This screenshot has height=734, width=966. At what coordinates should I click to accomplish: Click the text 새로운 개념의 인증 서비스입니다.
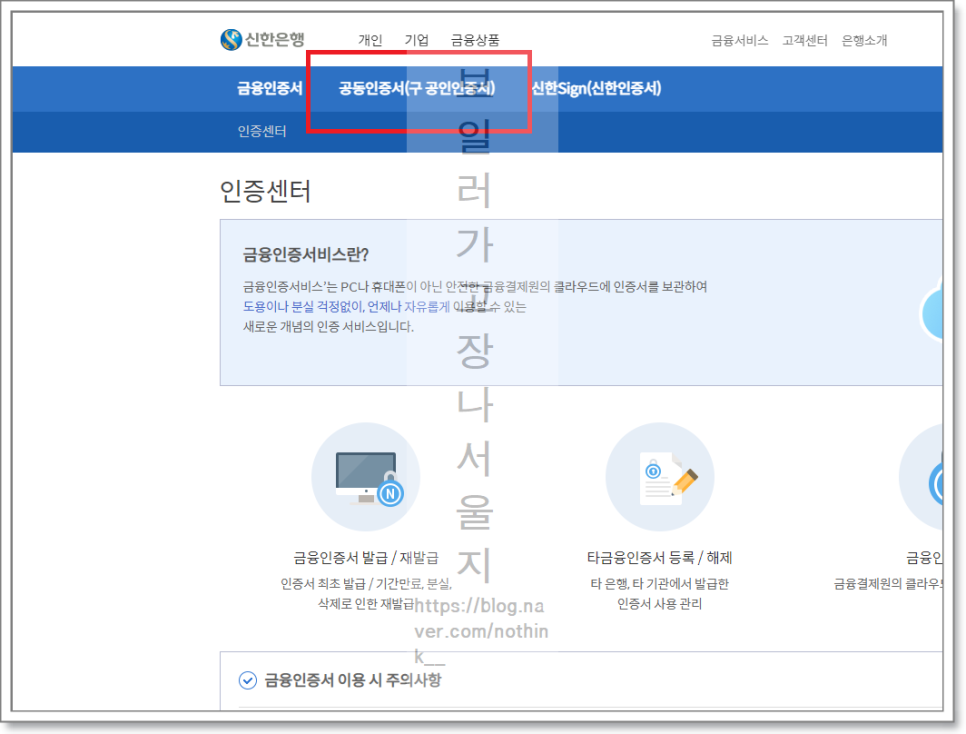328,327
